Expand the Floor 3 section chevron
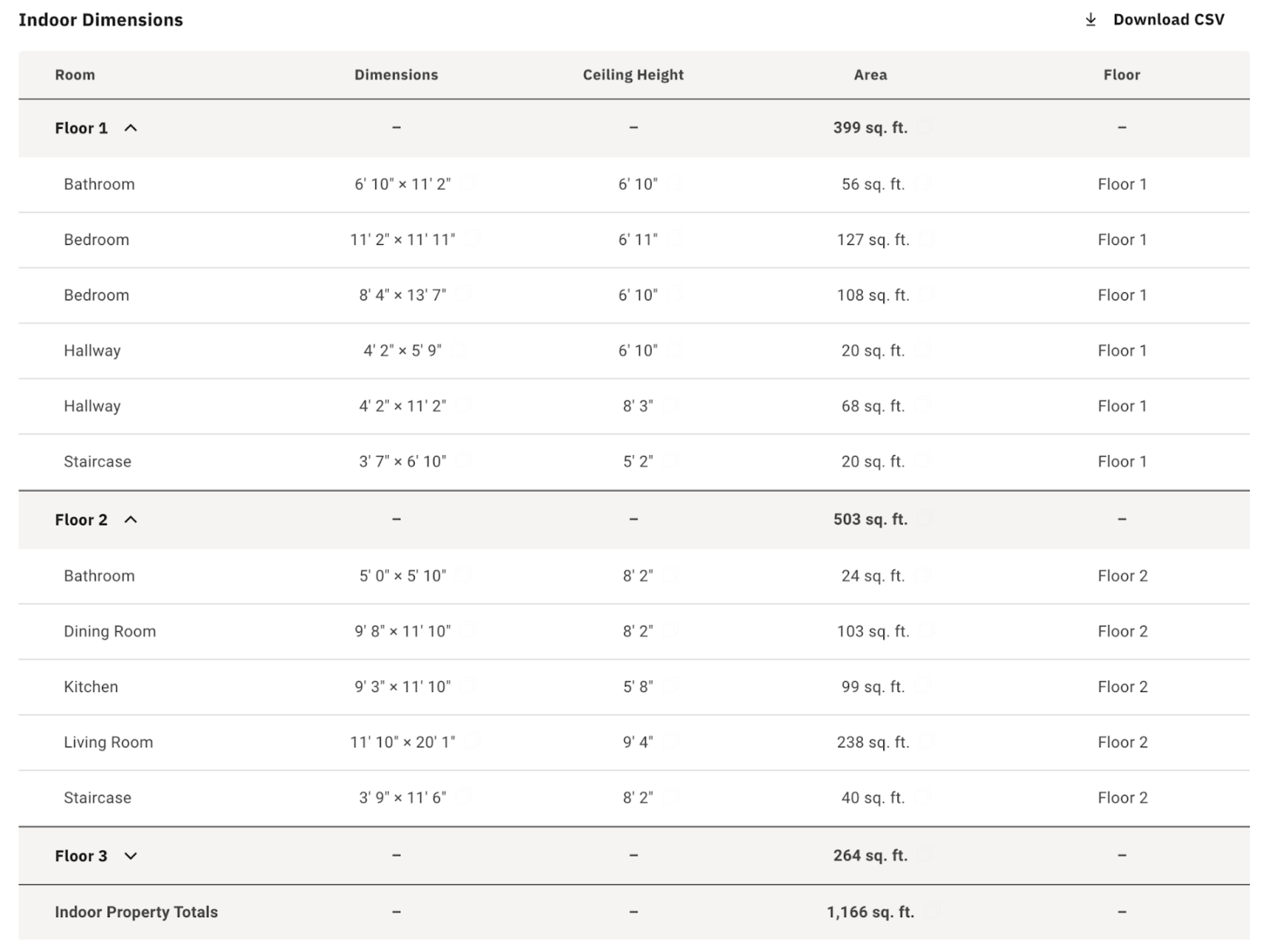 point(131,856)
